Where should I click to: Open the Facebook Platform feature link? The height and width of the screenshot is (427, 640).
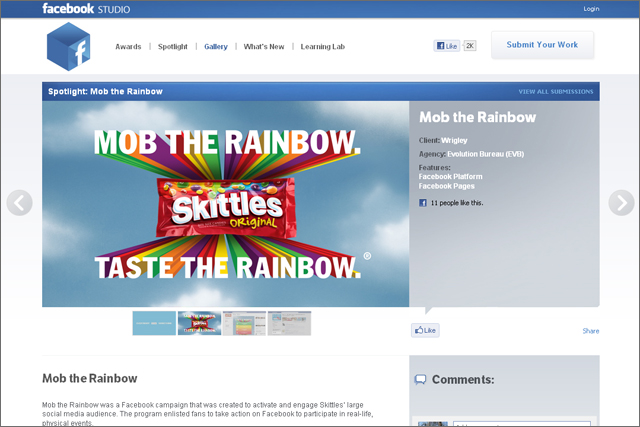click(x=451, y=176)
